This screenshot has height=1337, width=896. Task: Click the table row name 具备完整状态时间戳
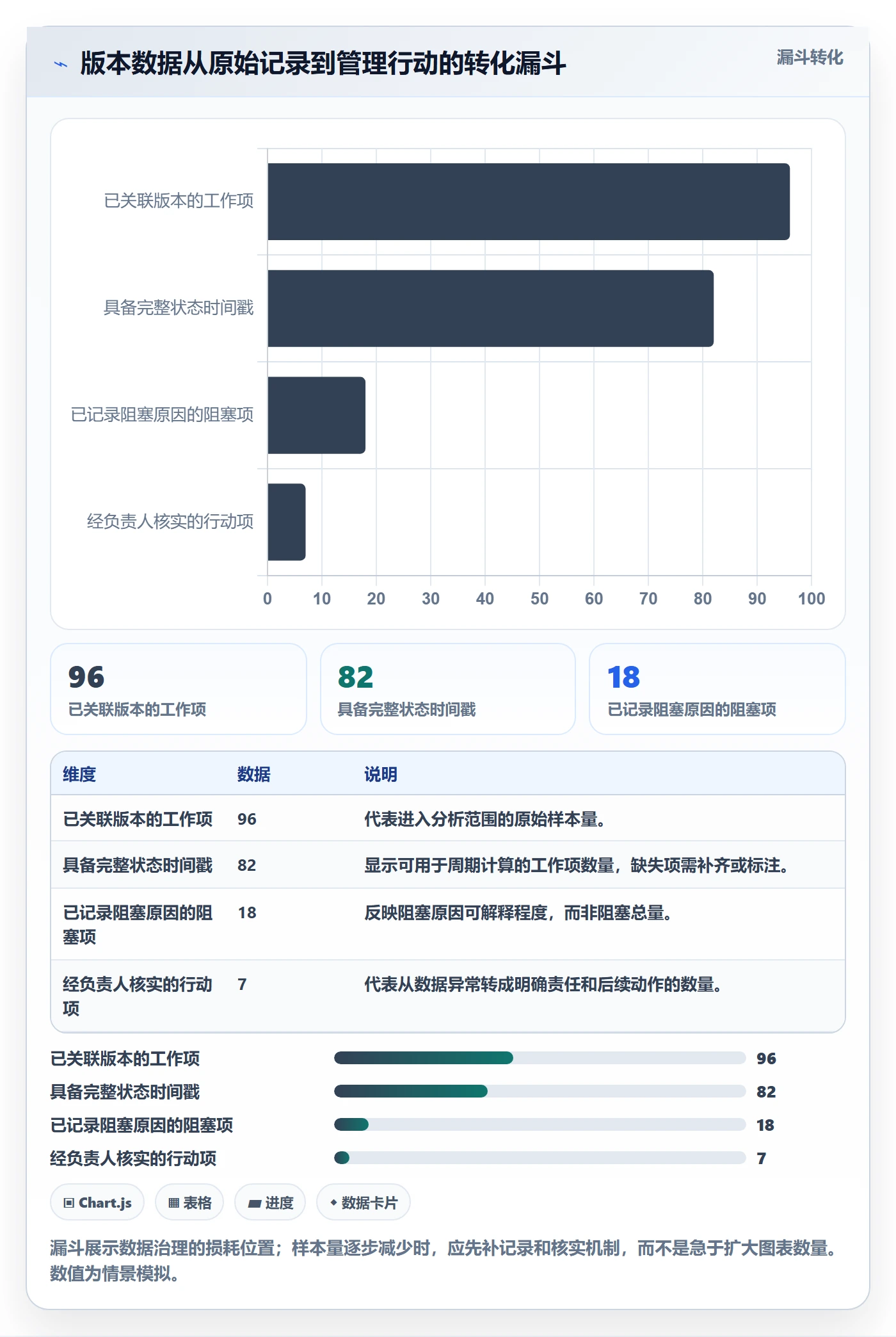(x=138, y=865)
